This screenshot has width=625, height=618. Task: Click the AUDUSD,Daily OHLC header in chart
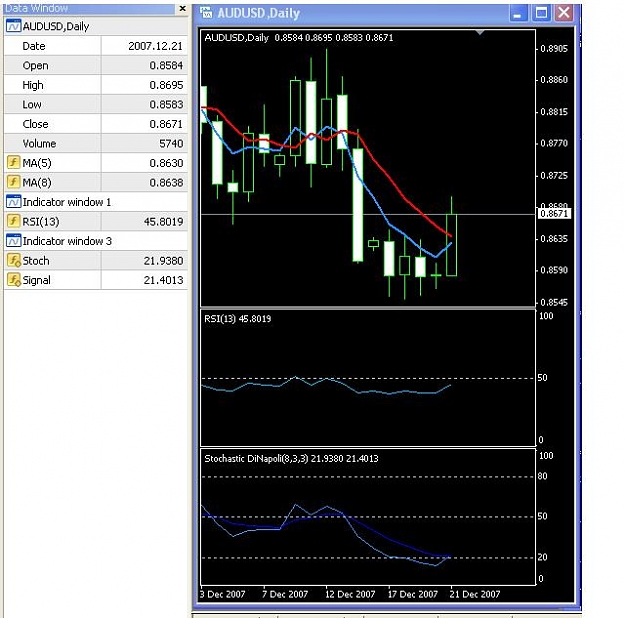pos(299,38)
